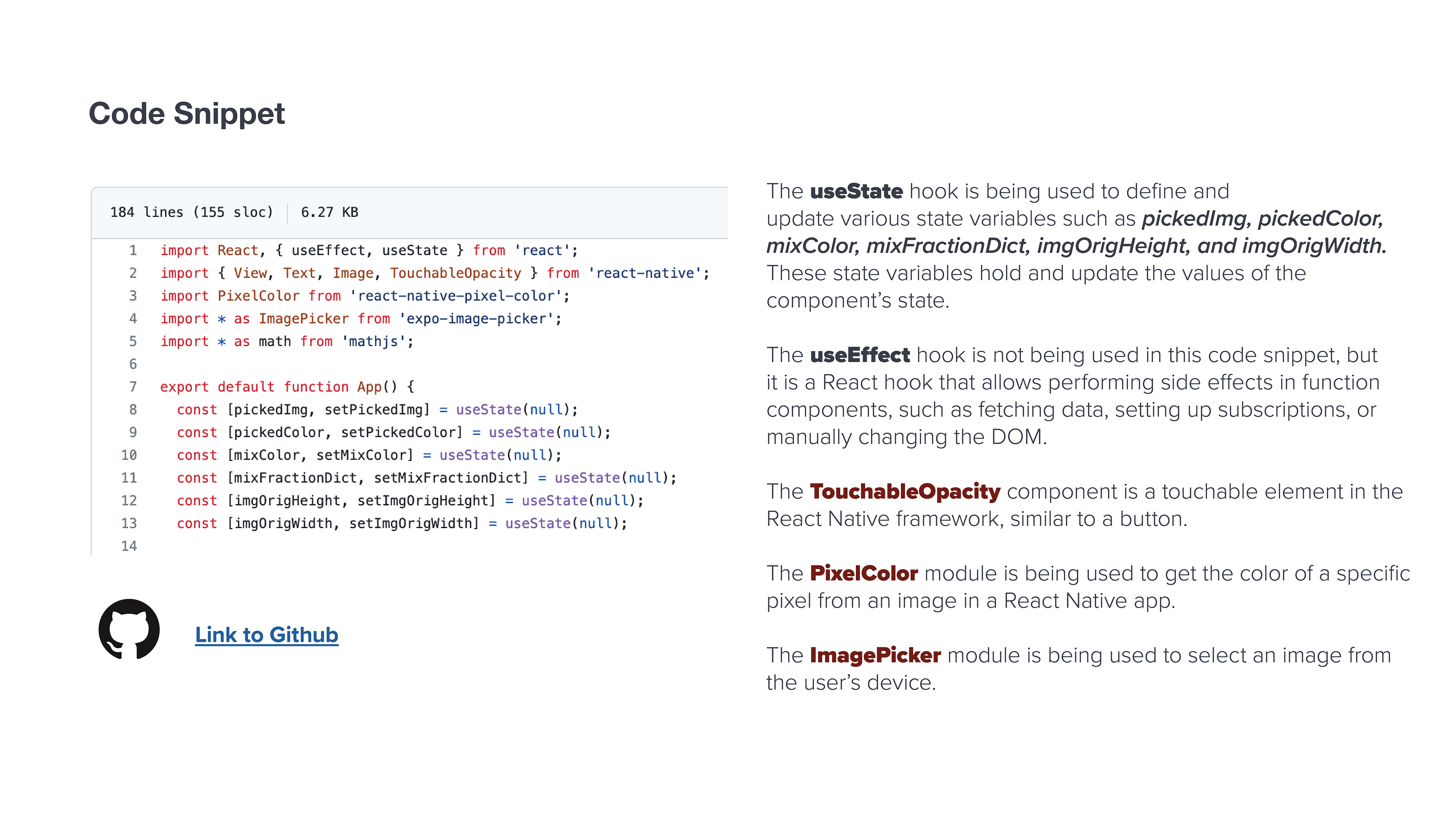Select line number 7 in code gutter
The height and width of the screenshot is (819, 1456).
133,387
